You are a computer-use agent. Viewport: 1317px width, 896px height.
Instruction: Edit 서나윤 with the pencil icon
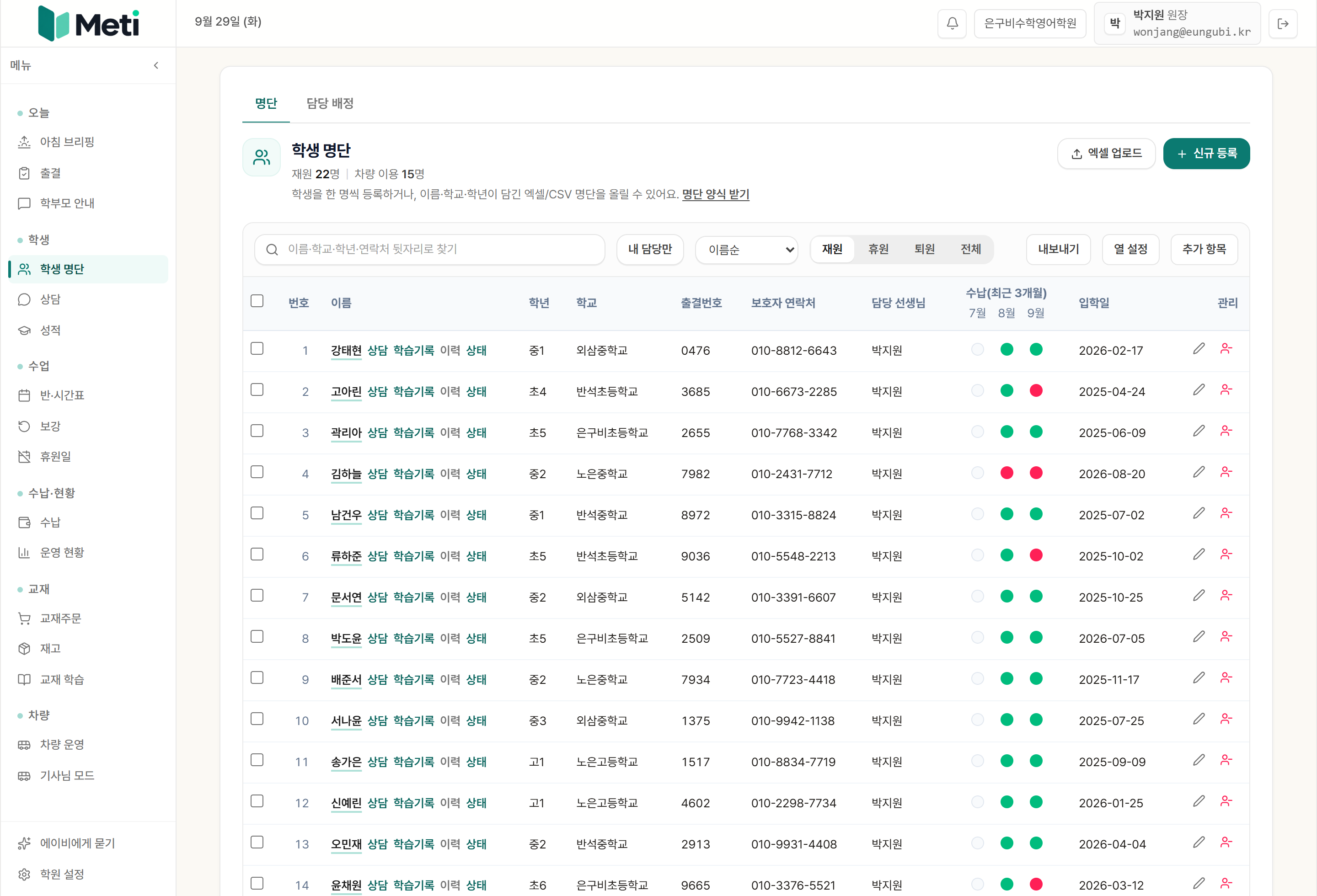tap(1199, 719)
